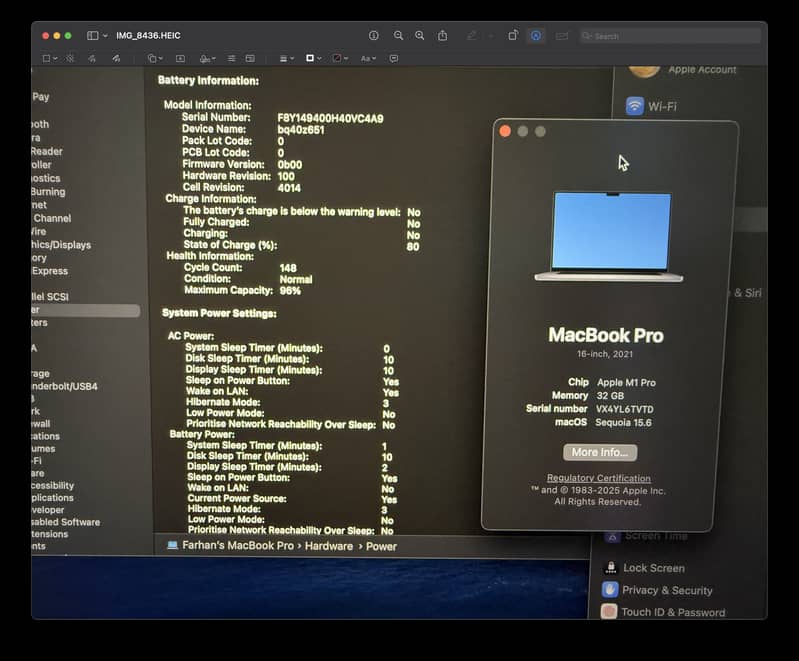
Task: Insert a text box with Text tool
Action: point(179,58)
